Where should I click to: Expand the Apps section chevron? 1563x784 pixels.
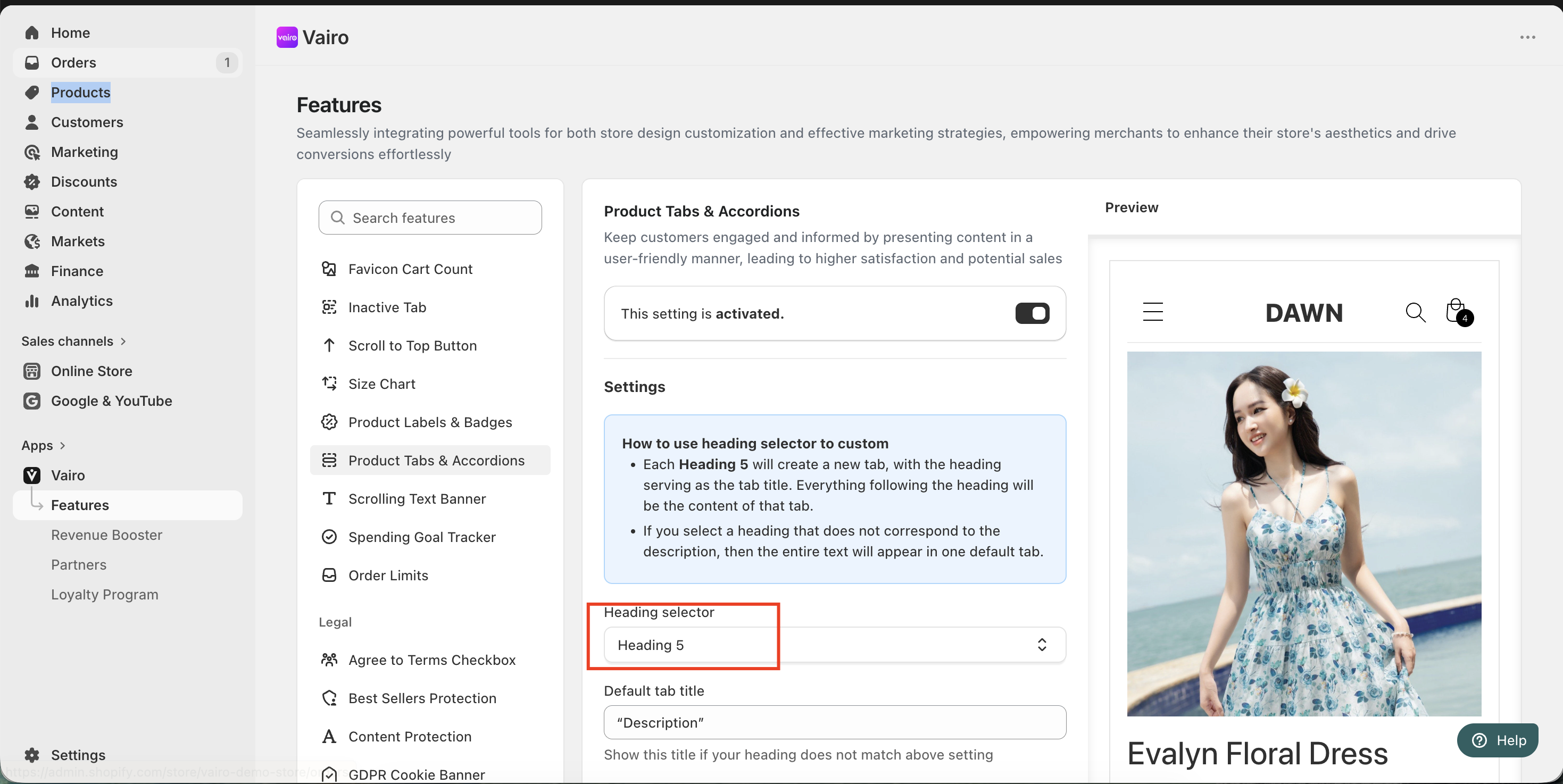pyautogui.click(x=62, y=446)
